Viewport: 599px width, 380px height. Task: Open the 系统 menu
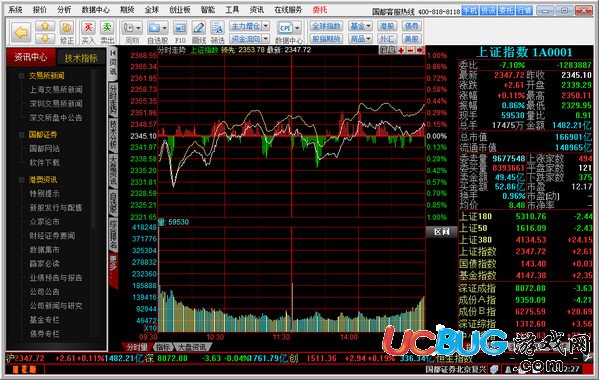[x=15, y=10]
